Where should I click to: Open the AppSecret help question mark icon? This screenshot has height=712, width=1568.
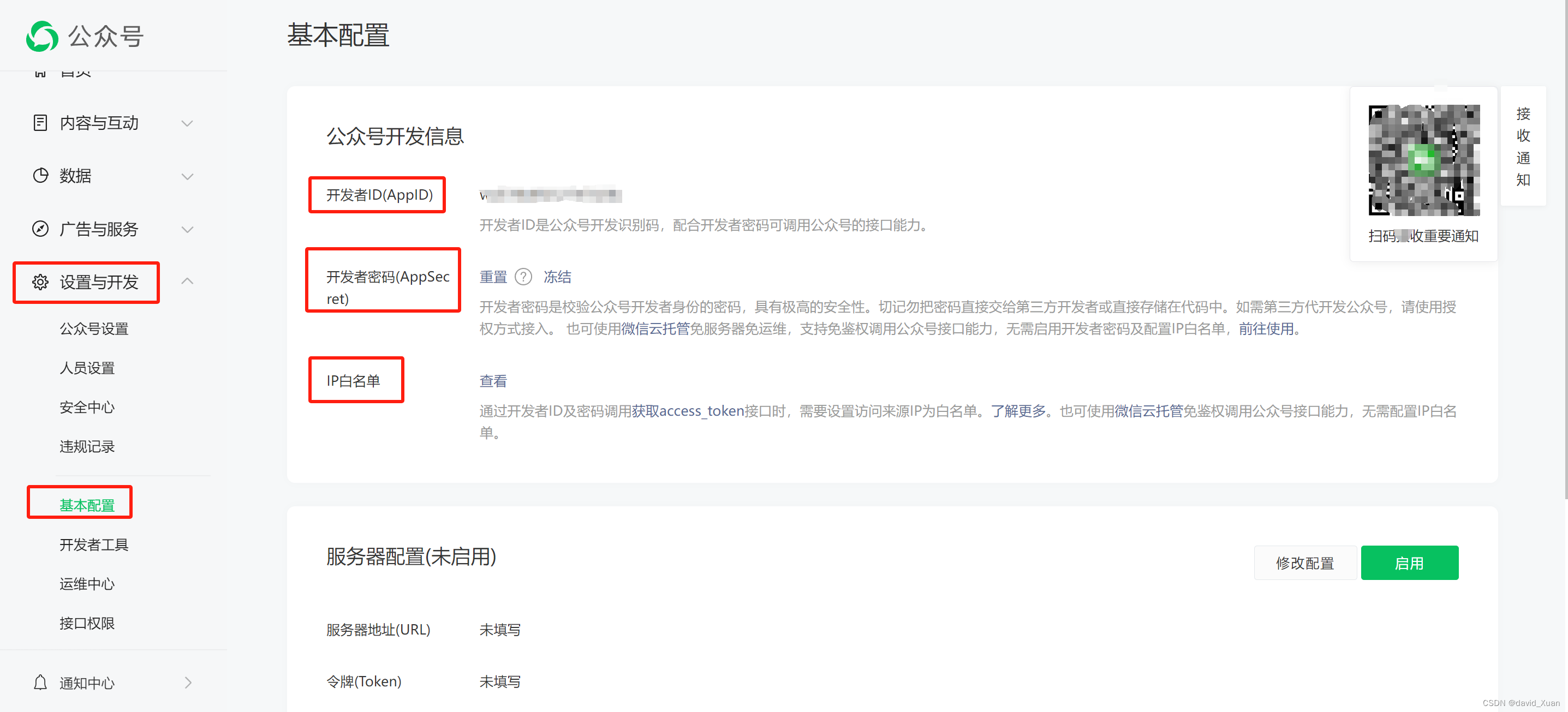[523, 277]
